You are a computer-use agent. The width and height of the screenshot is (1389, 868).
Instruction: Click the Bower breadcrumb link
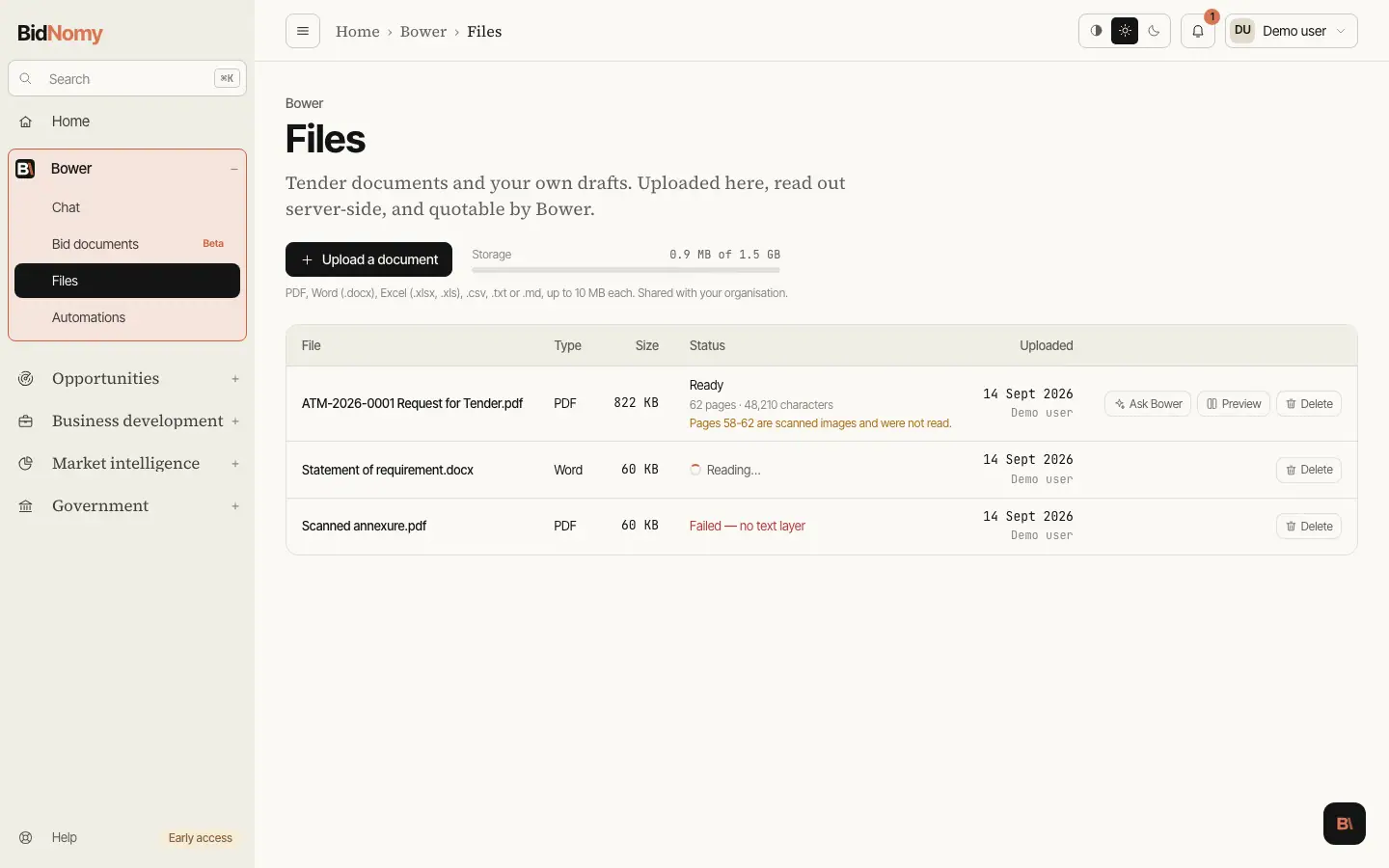tap(423, 32)
